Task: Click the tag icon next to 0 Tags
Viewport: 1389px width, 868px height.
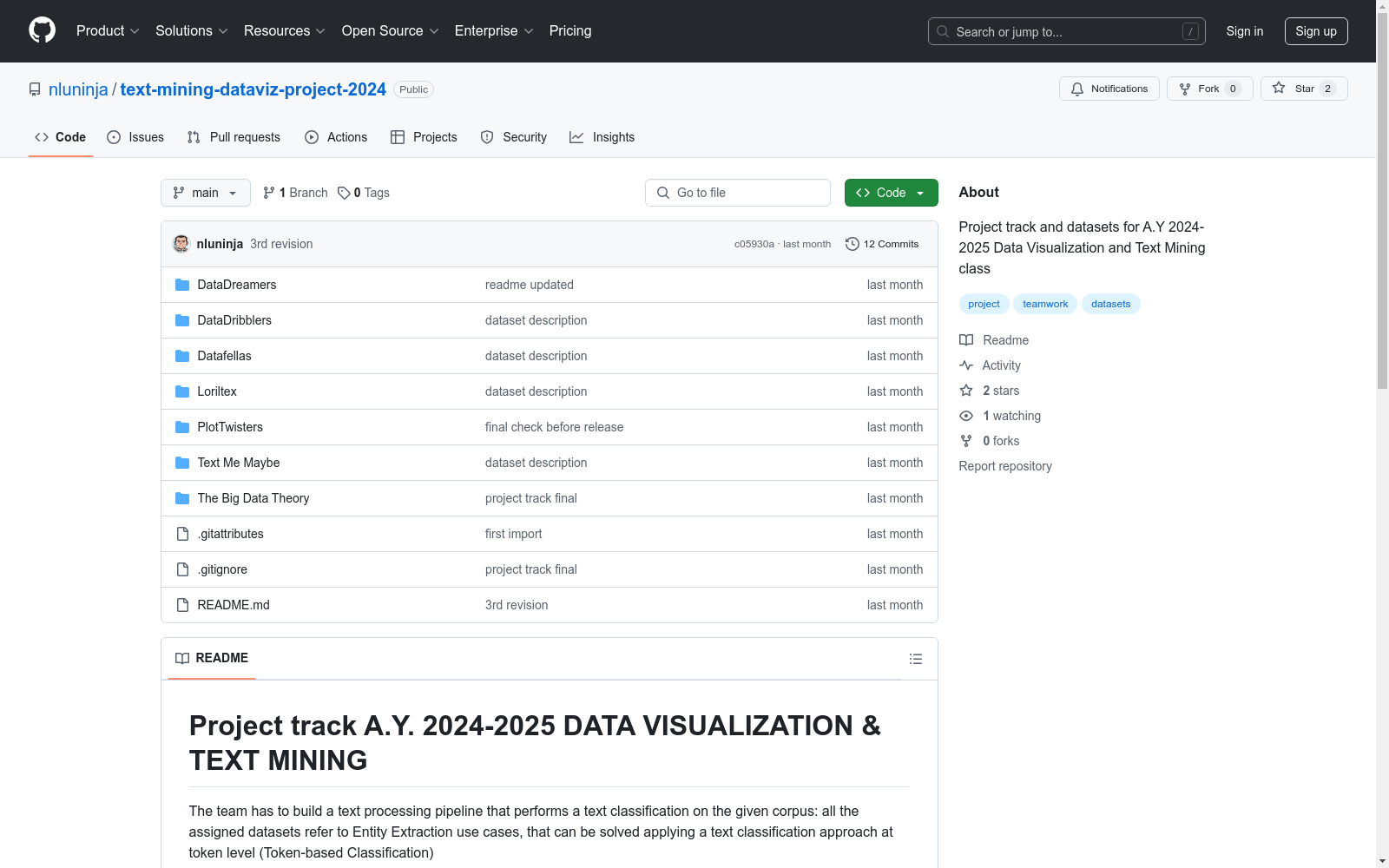Action: coord(344,193)
